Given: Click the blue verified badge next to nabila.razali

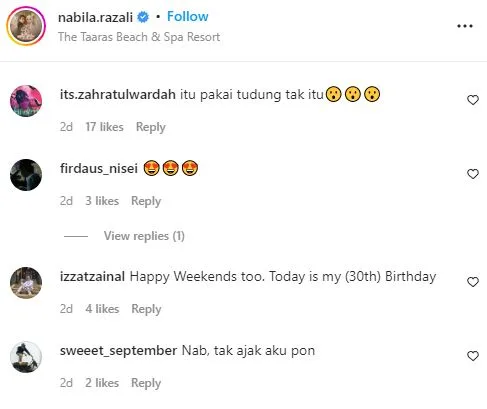Looking at the screenshot, I should [143, 17].
